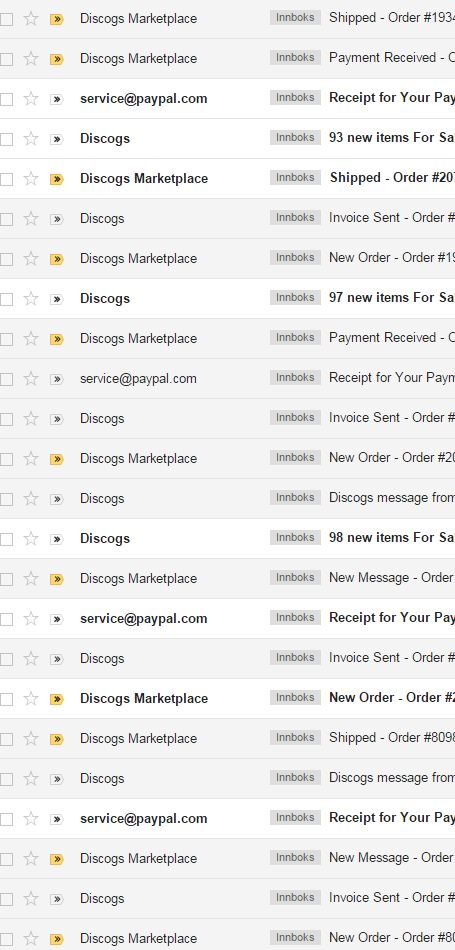
Task: Select checkbox for '98 new items' email
Action: [x=6, y=539]
